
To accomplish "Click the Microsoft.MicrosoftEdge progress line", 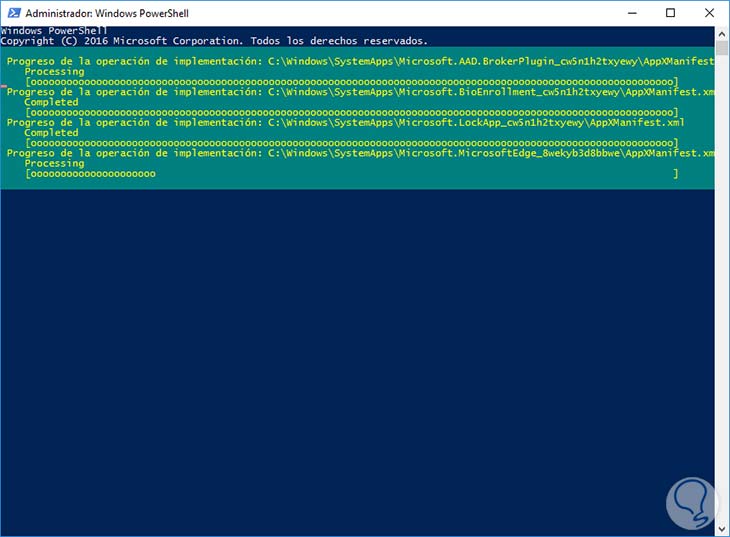I will point(360,153).
